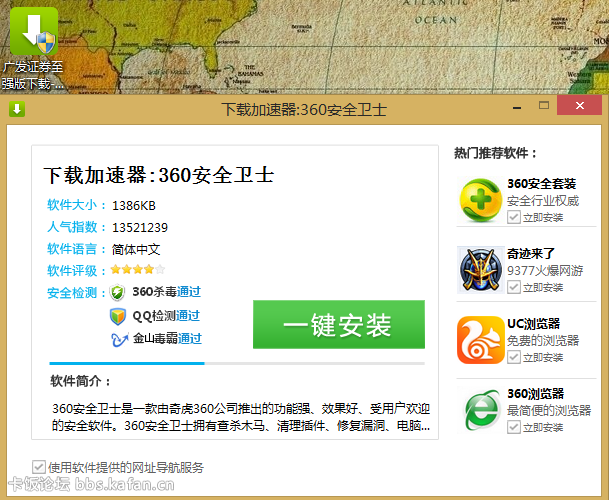Click the 简体中文 language value
Viewport: 609px width, 500px height.
point(136,249)
